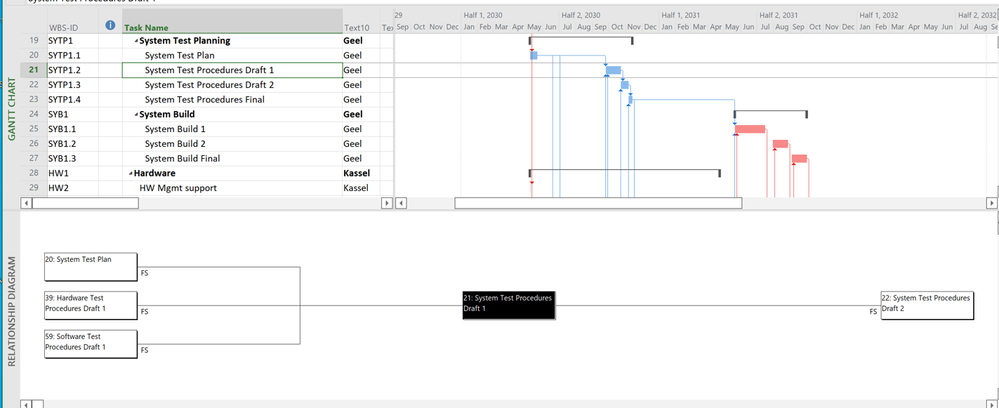999x408 pixels.
Task: Select row number 22
Action: tap(33, 85)
